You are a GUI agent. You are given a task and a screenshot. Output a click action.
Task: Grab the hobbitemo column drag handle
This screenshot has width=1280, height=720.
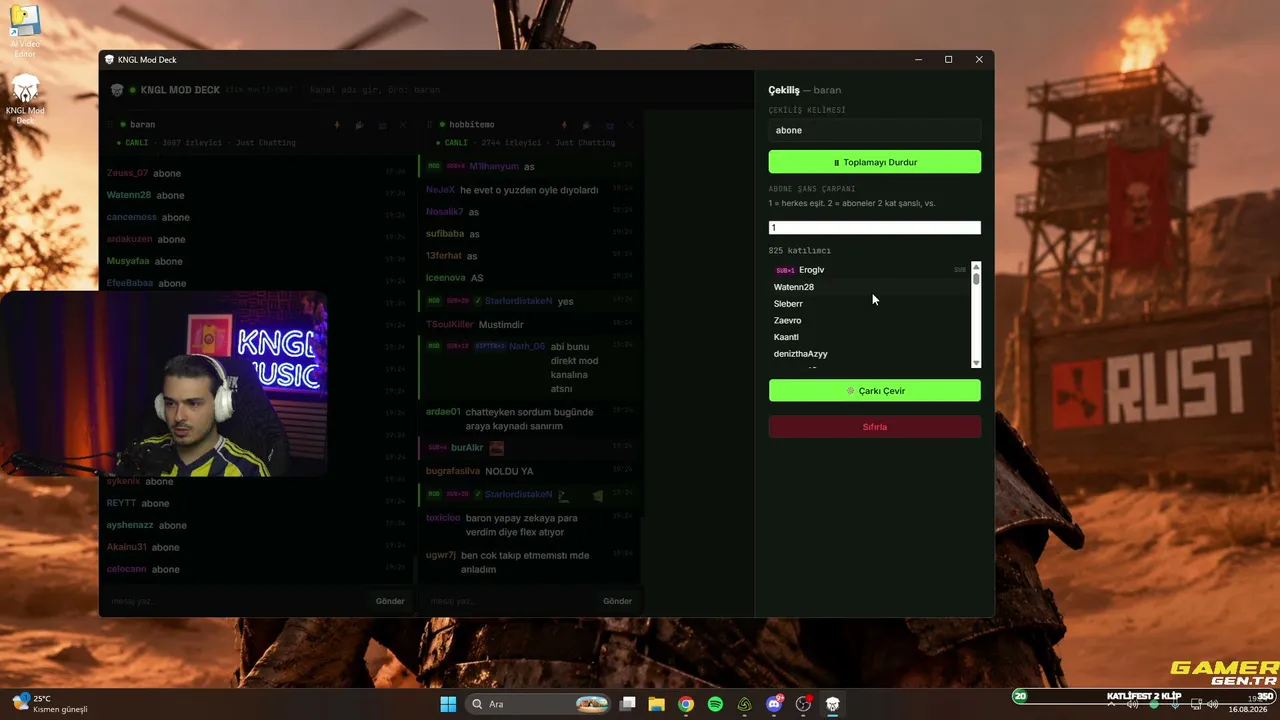coord(429,125)
